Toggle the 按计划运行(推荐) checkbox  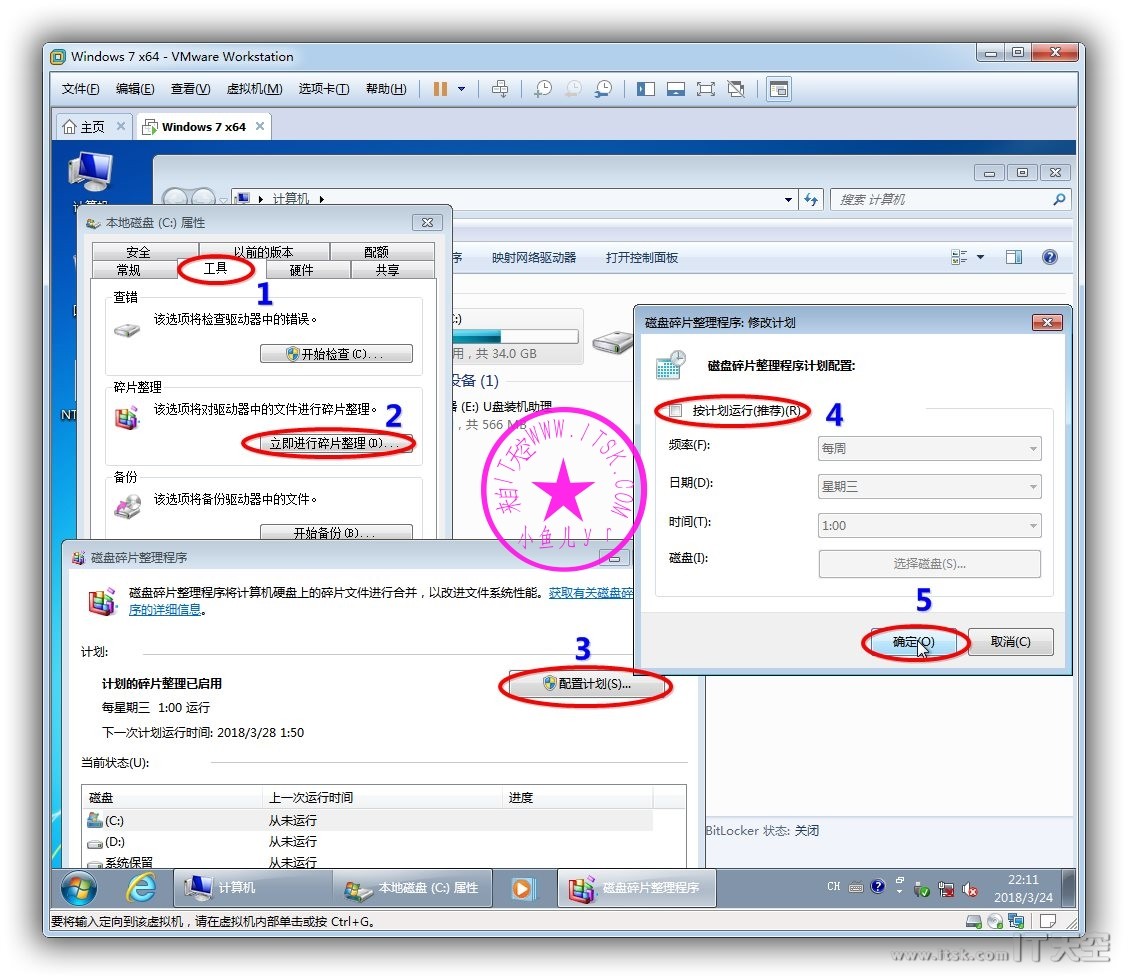[675, 411]
